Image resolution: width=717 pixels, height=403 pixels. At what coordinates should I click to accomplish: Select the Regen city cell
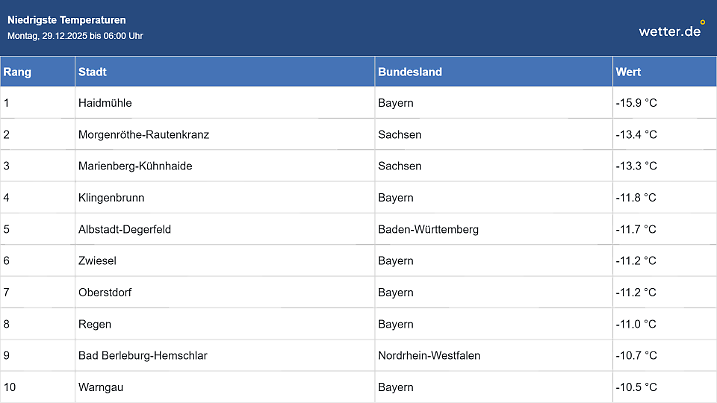pyautogui.click(x=95, y=324)
